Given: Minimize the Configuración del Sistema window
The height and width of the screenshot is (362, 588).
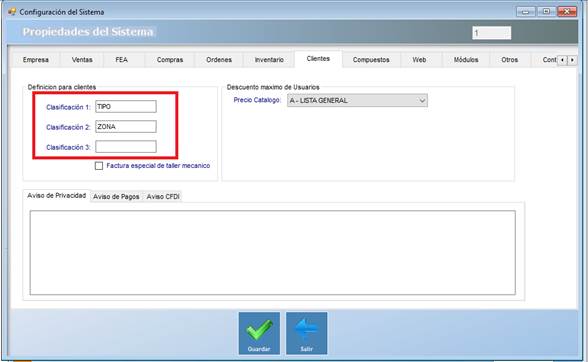Looking at the screenshot, I should point(526,12).
